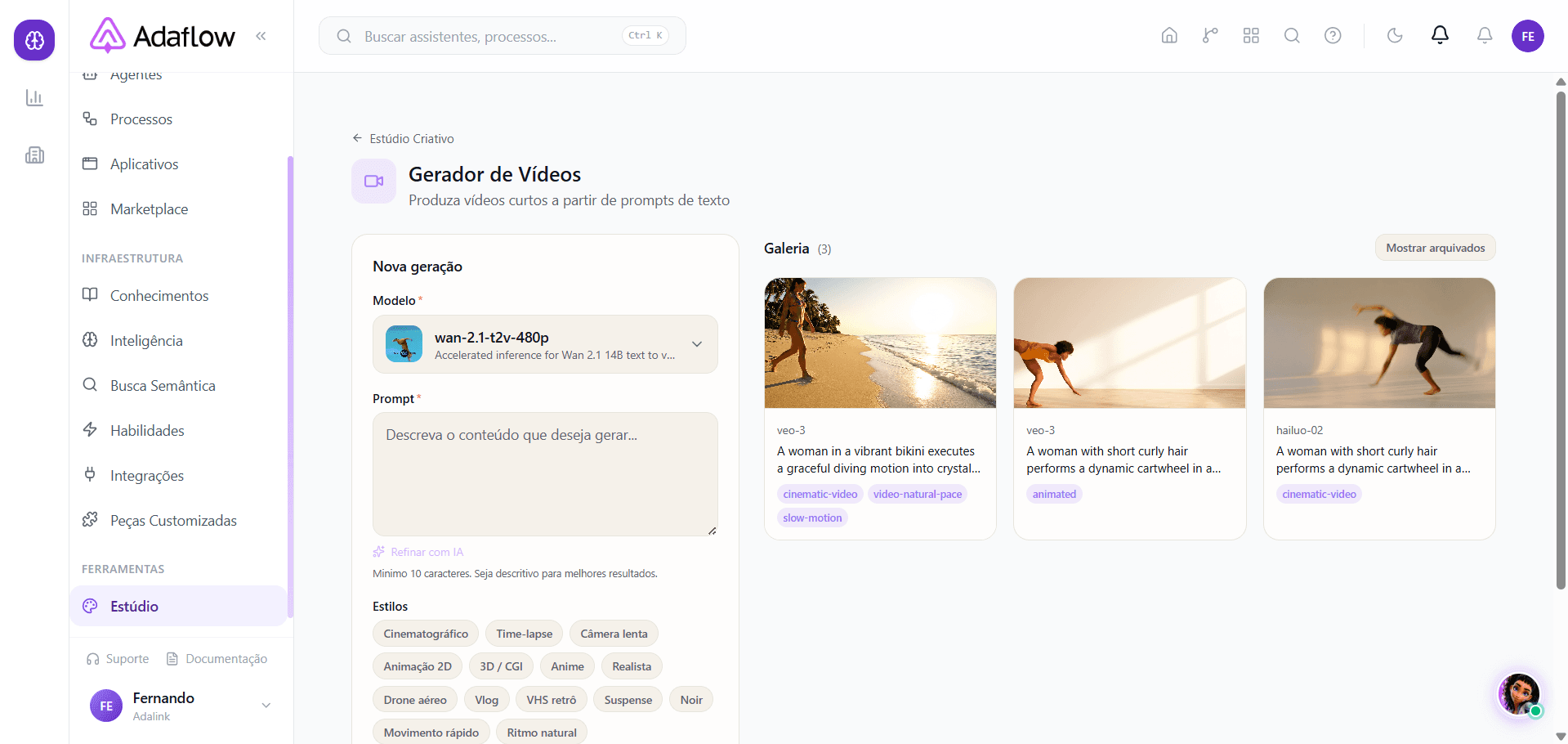
Task: Open Integrações in the sidebar
Action: coord(178,476)
